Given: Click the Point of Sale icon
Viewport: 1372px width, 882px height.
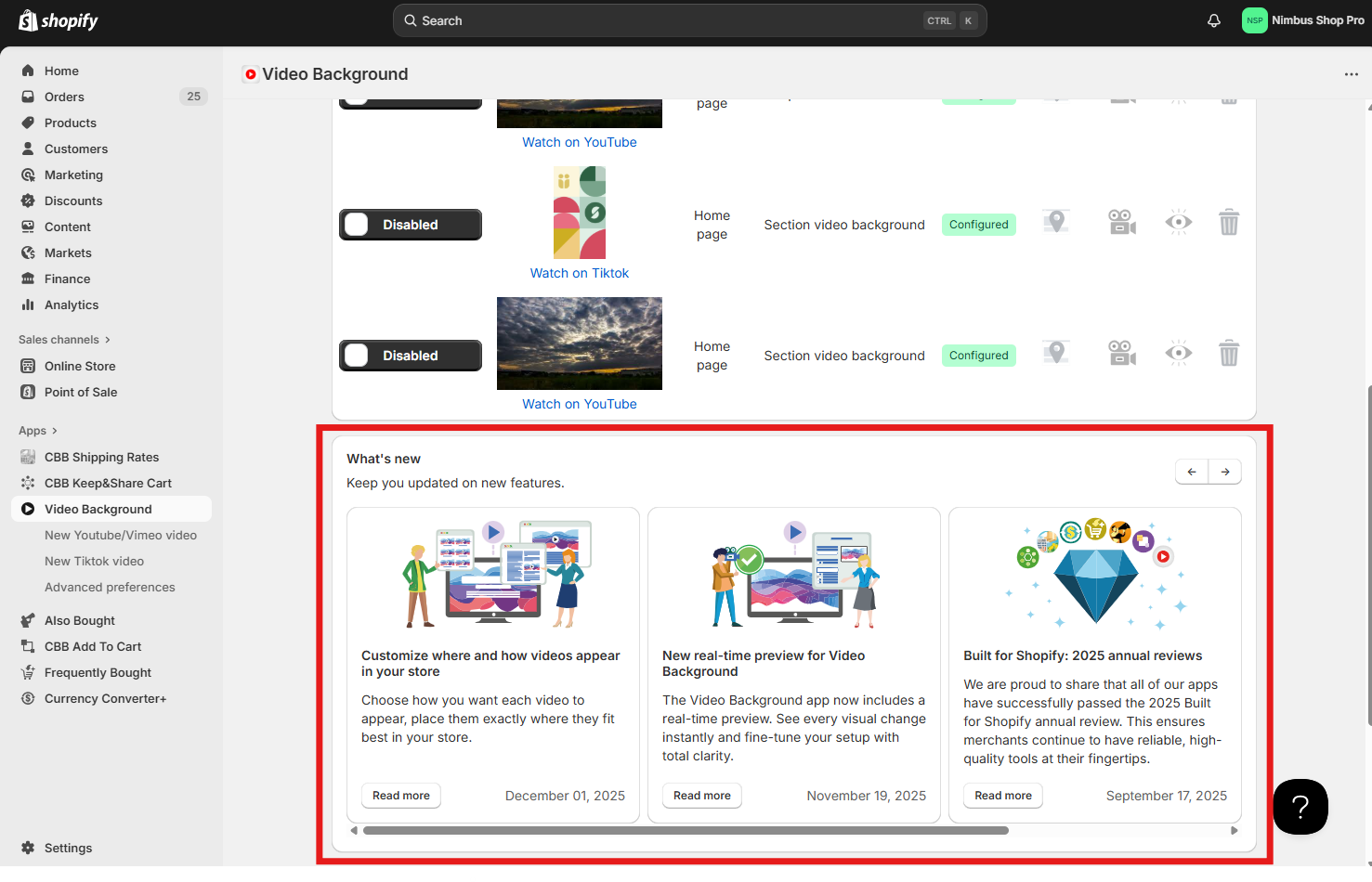Looking at the screenshot, I should (28, 392).
